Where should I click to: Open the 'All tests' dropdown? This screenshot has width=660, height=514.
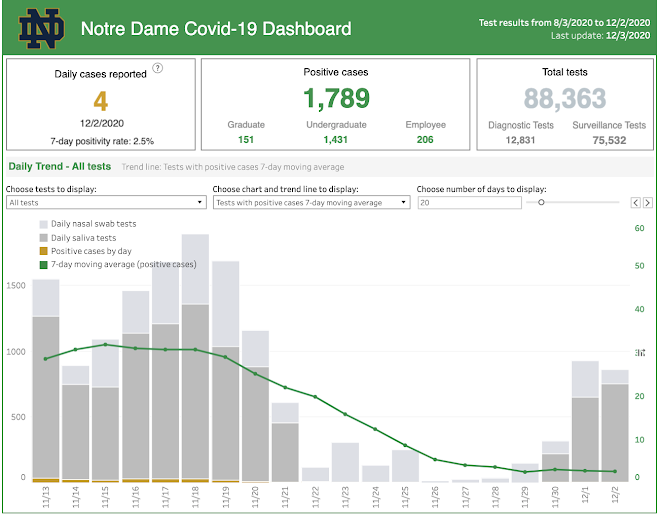click(106, 202)
